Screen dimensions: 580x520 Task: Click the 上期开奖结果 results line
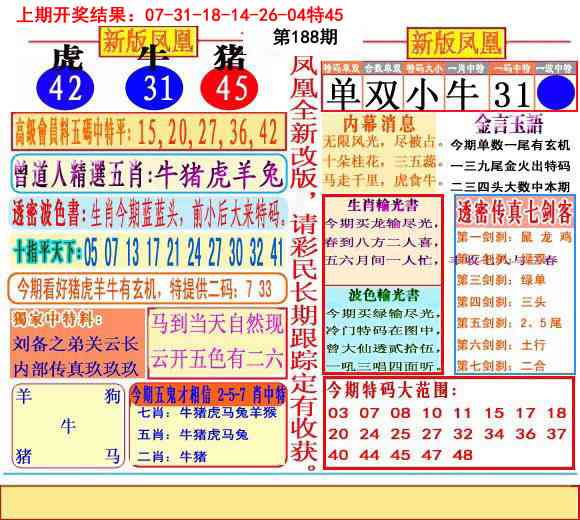[x=180, y=15]
